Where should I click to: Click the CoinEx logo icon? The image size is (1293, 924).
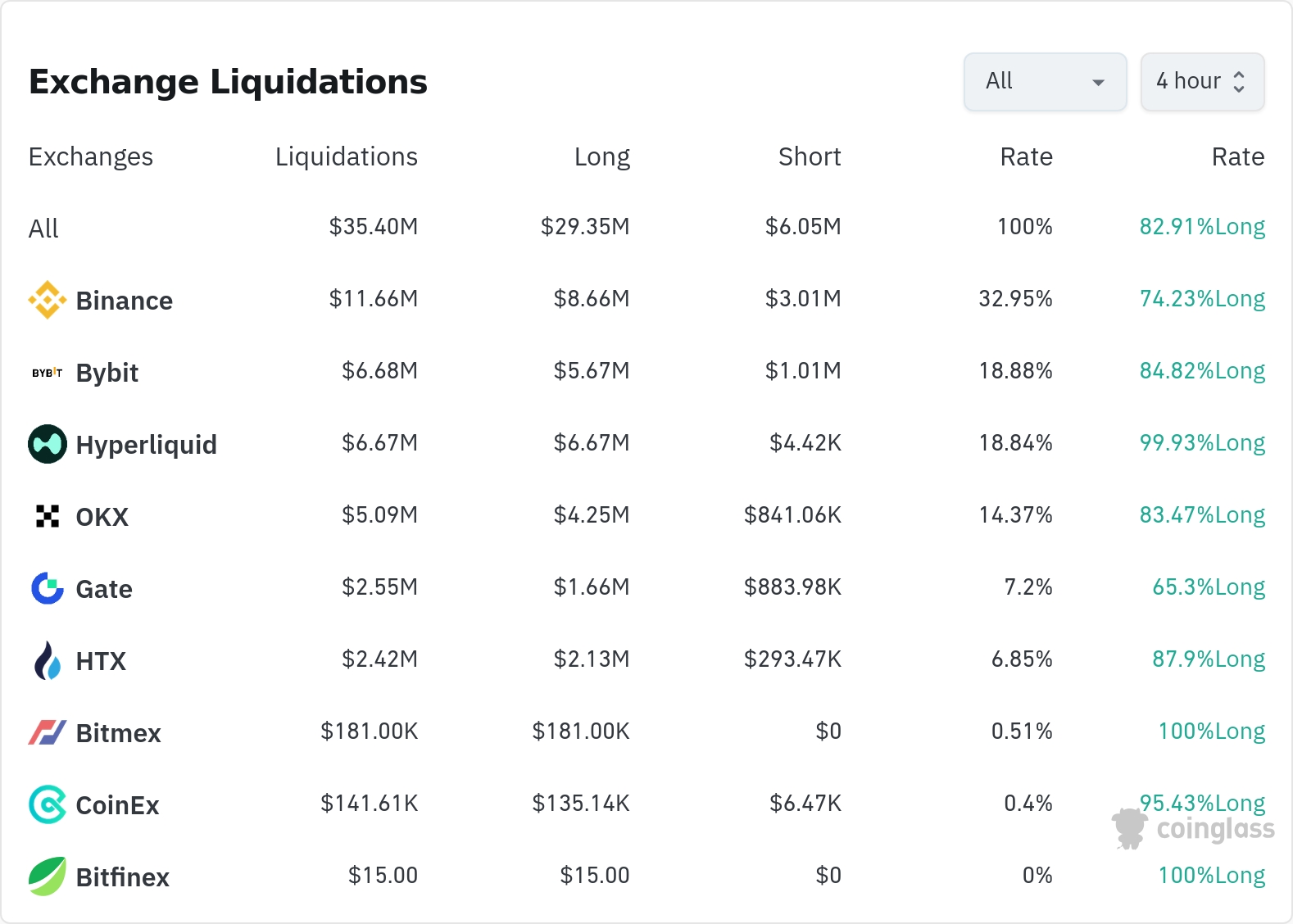tap(48, 804)
